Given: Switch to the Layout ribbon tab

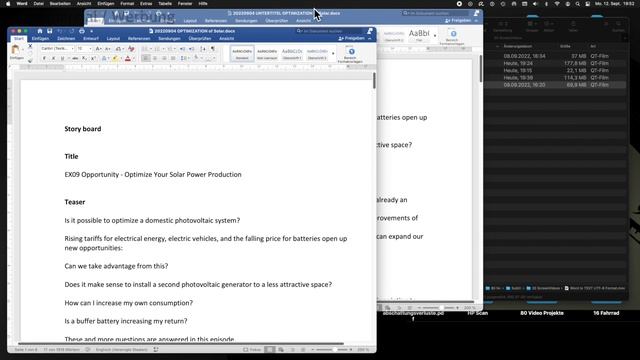Looking at the screenshot, I should pos(113,38).
